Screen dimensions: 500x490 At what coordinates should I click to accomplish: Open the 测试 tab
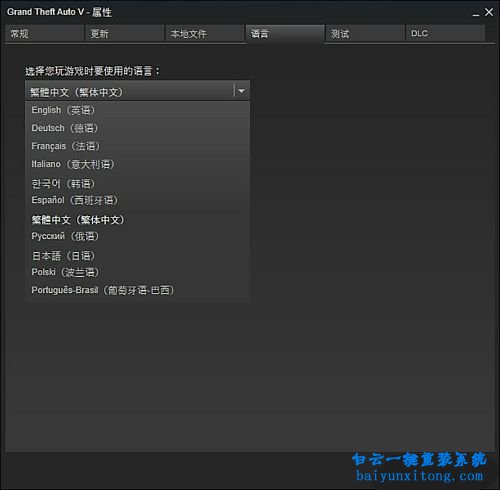[365, 33]
